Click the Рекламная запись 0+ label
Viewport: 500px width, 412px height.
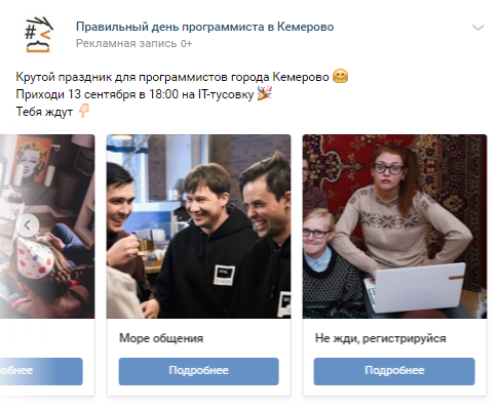(134, 43)
